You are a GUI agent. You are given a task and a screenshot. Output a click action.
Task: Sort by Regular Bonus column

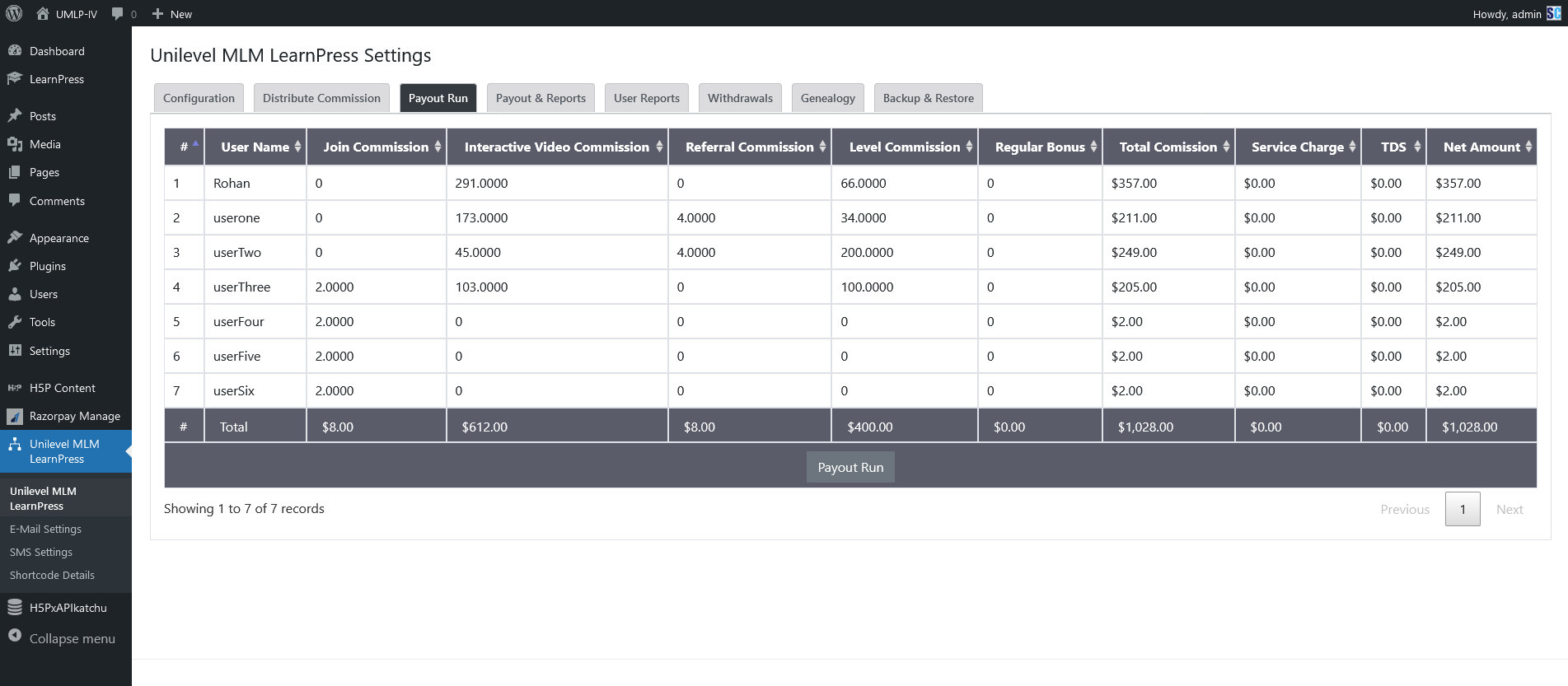click(1040, 147)
